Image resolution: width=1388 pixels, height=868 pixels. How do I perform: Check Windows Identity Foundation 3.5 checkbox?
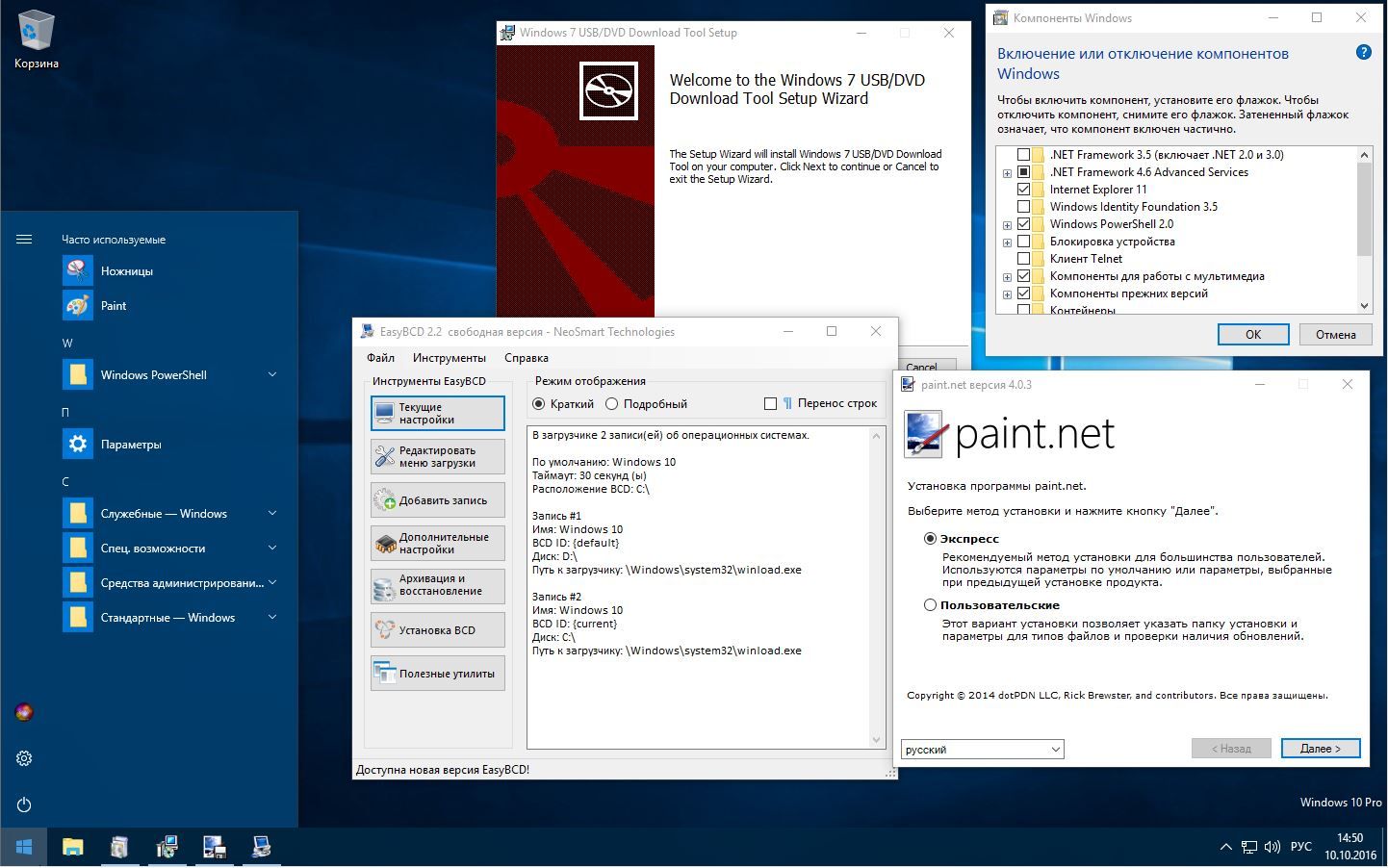pyautogui.click(x=1024, y=207)
